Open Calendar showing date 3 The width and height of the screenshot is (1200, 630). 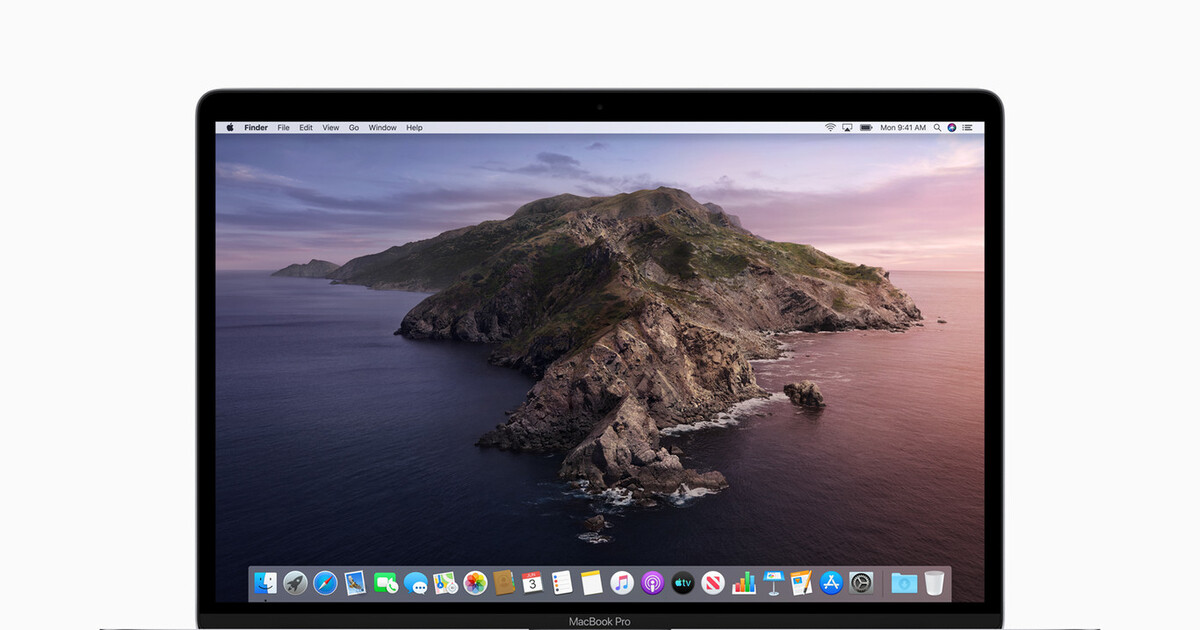point(533,583)
